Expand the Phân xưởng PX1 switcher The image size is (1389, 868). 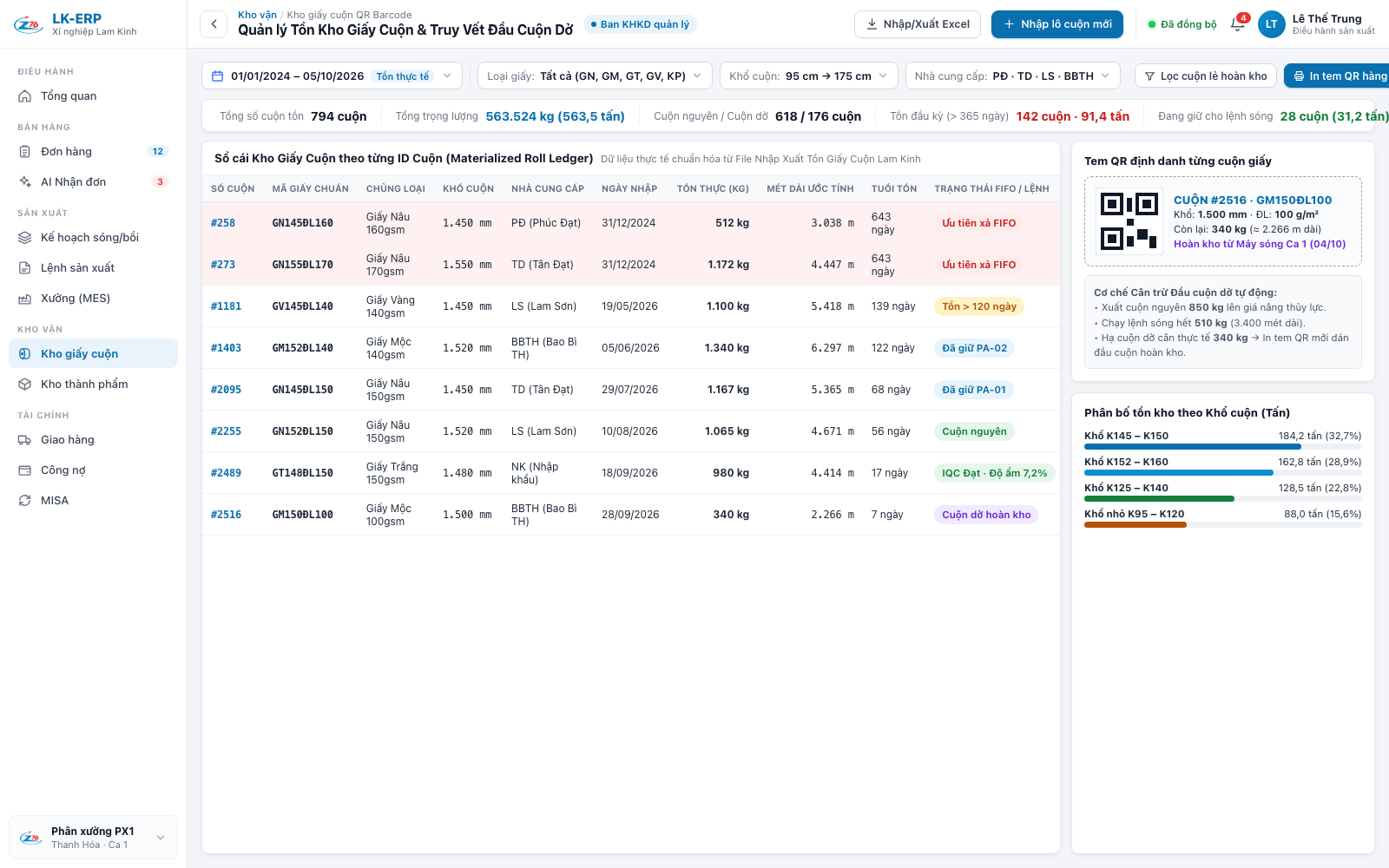93,838
